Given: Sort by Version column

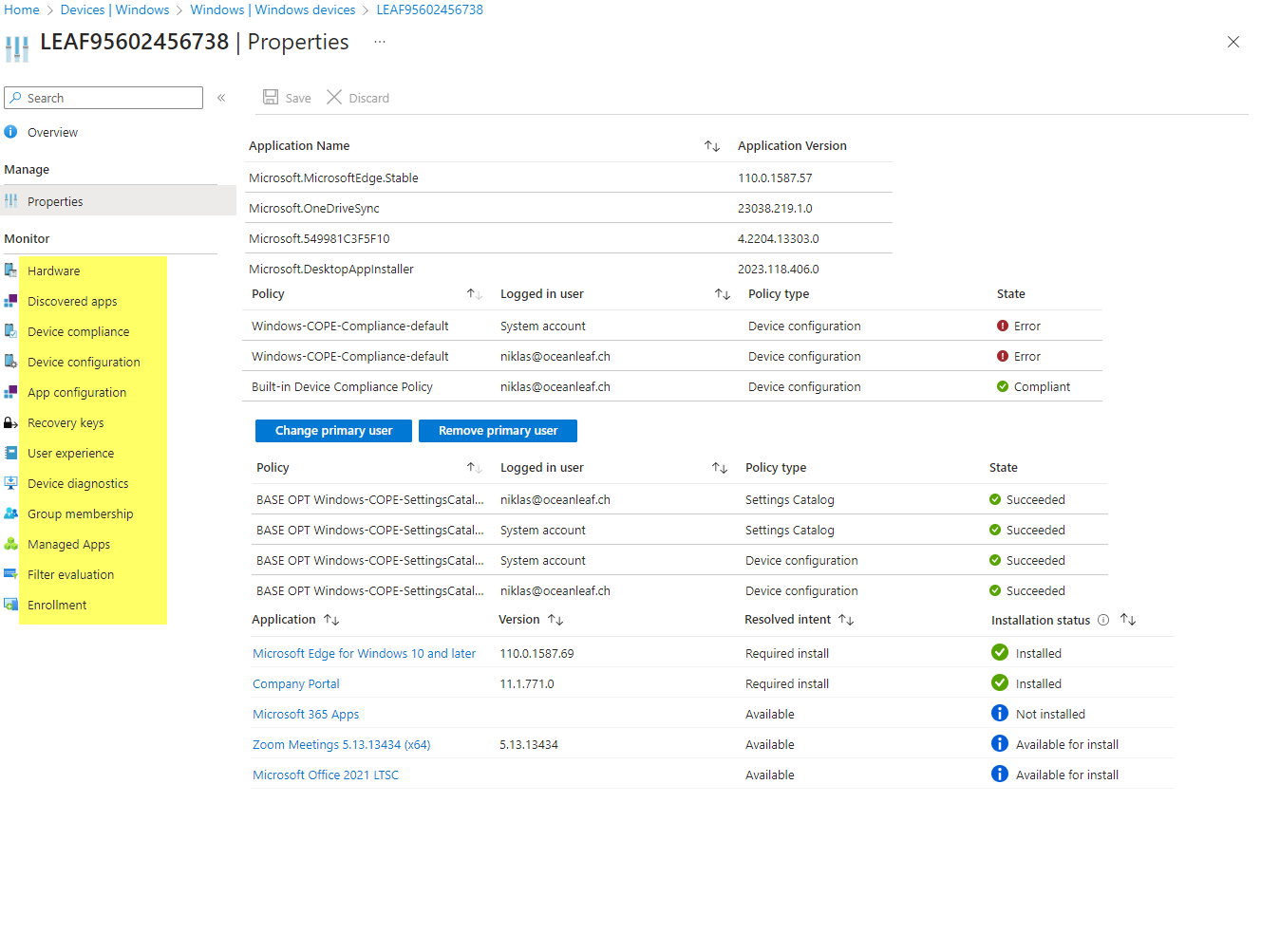Looking at the screenshot, I should [x=555, y=620].
